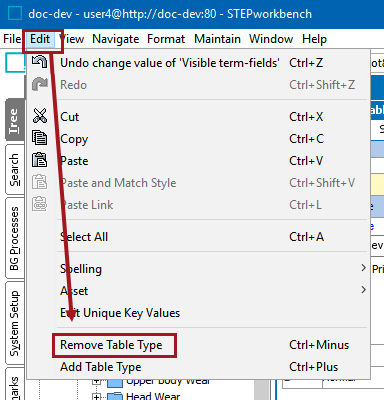The image size is (384, 400).
Task: Select Edit Unique Key Values
Action: click(x=120, y=313)
